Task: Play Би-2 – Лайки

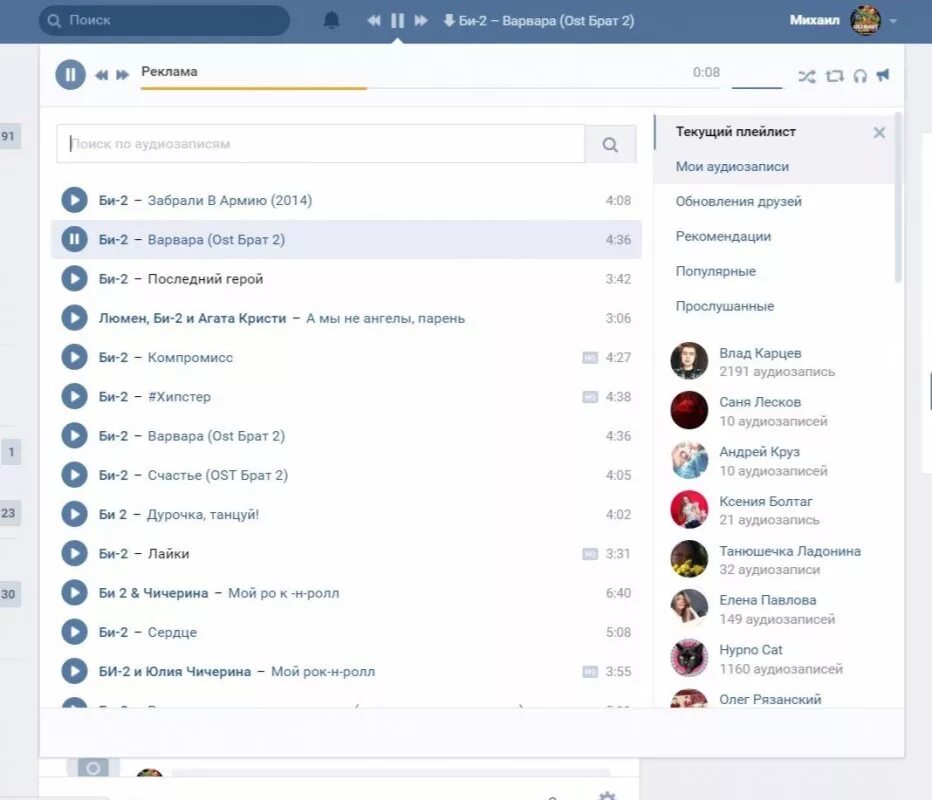Action: [74, 553]
